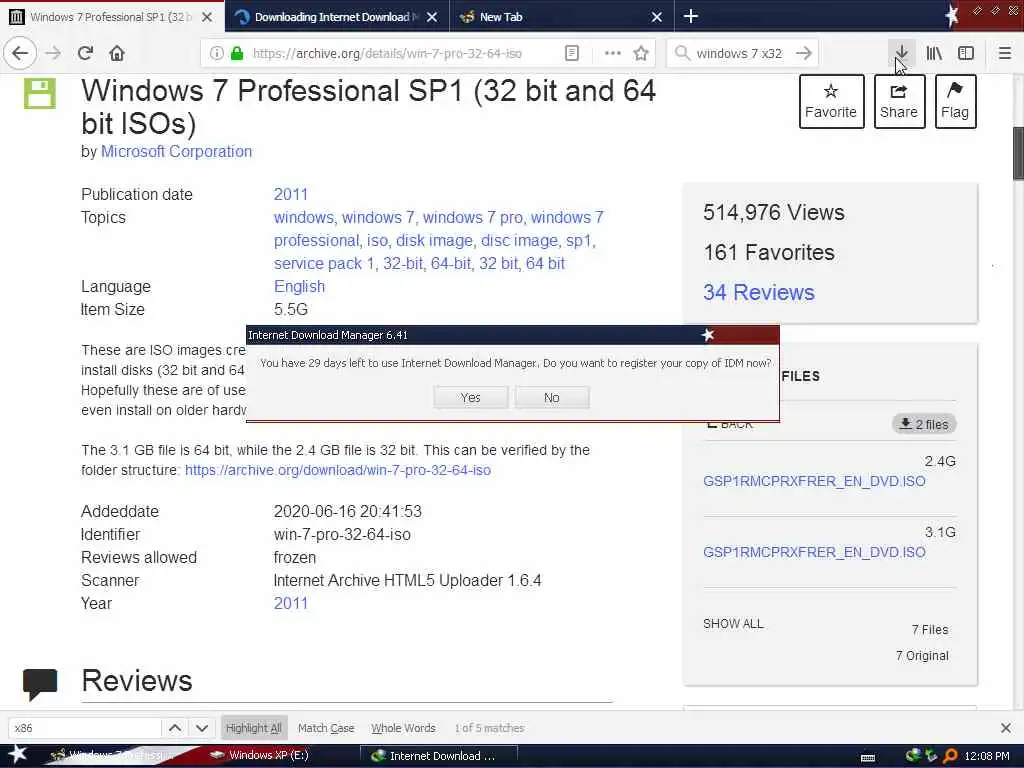Open the English language link
This screenshot has width=1024, height=768.
point(299,287)
